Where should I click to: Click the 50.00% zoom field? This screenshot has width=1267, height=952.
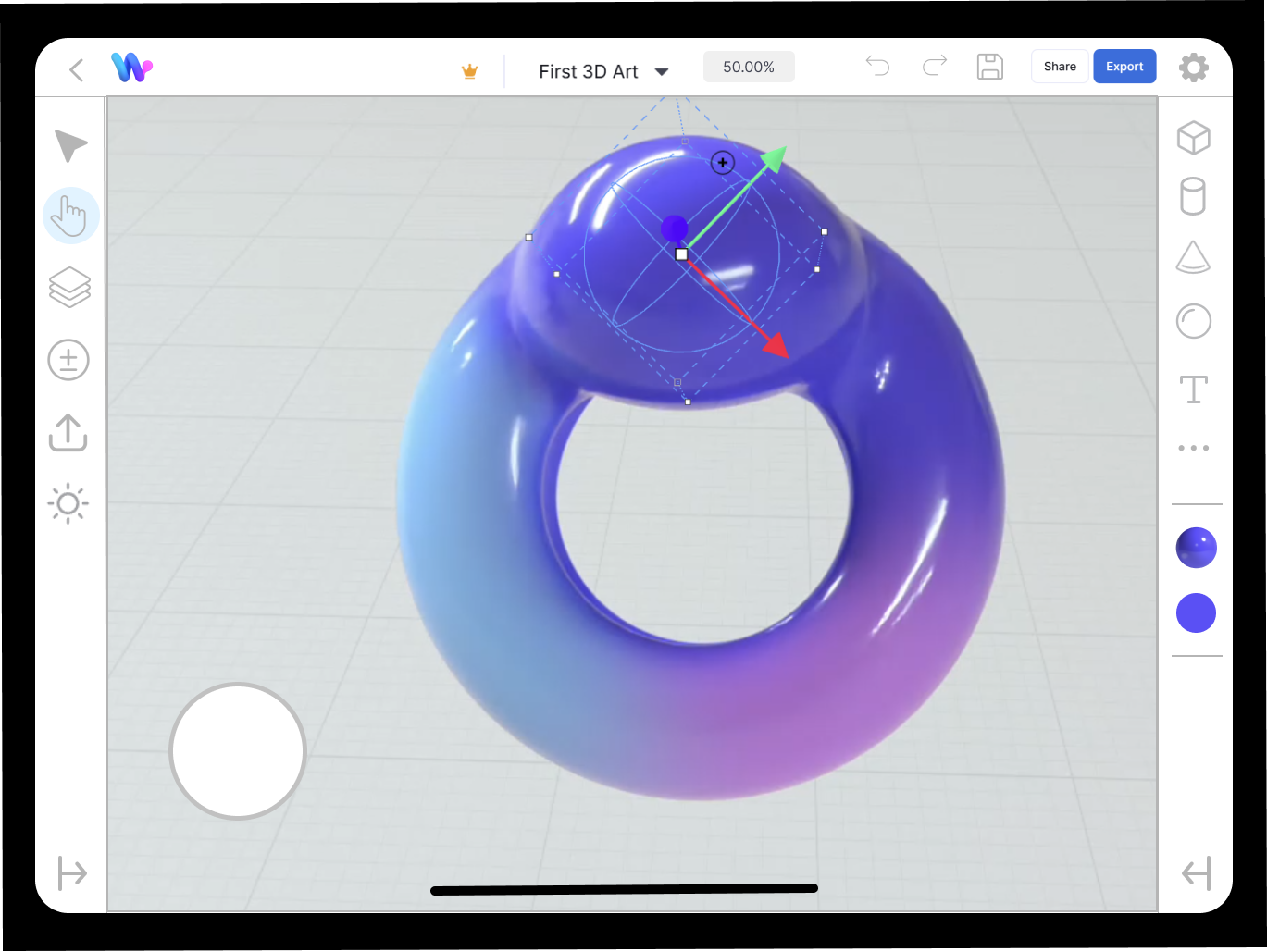tap(749, 66)
